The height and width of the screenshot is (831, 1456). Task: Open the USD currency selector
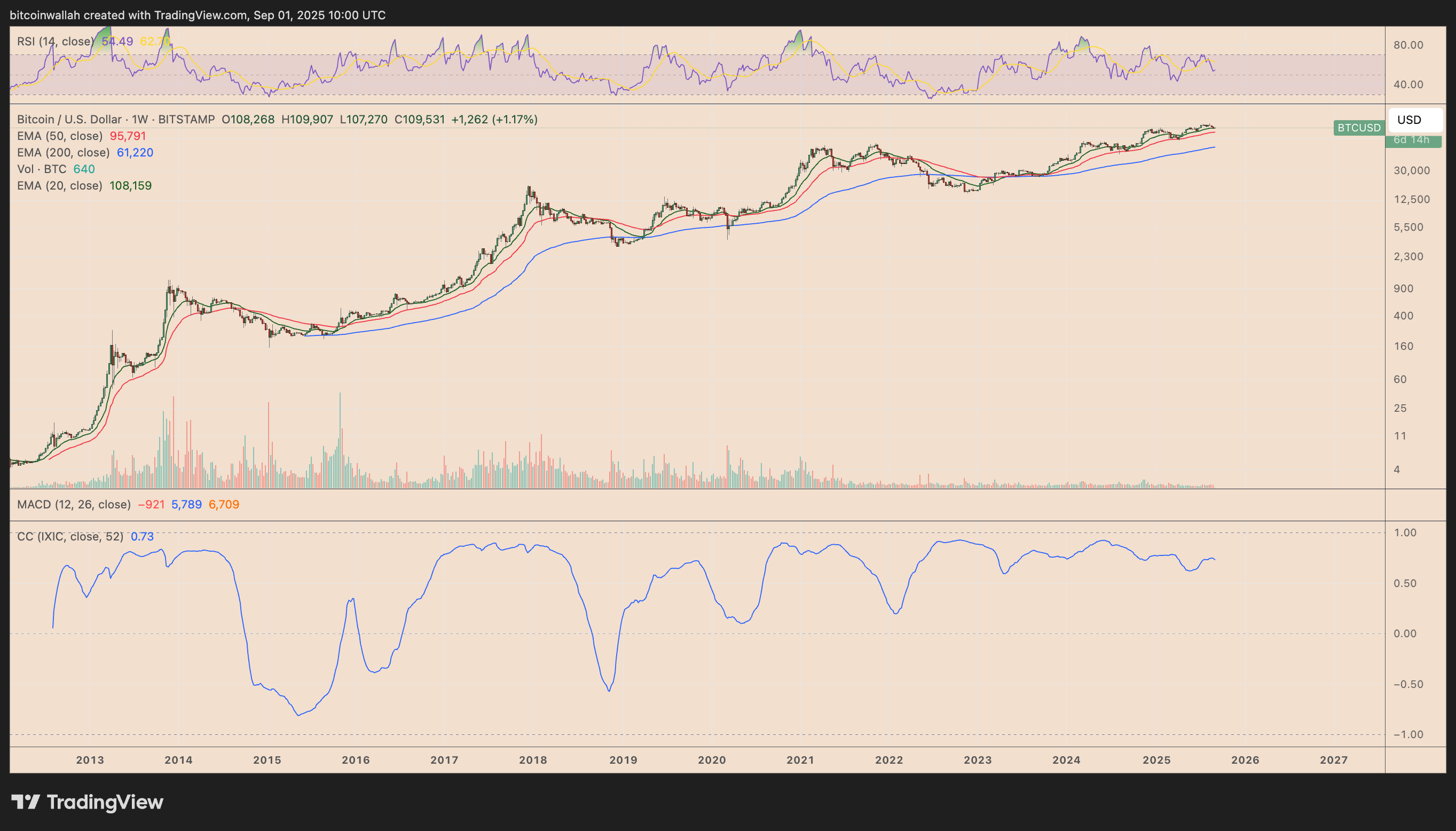[x=1415, y=120]
